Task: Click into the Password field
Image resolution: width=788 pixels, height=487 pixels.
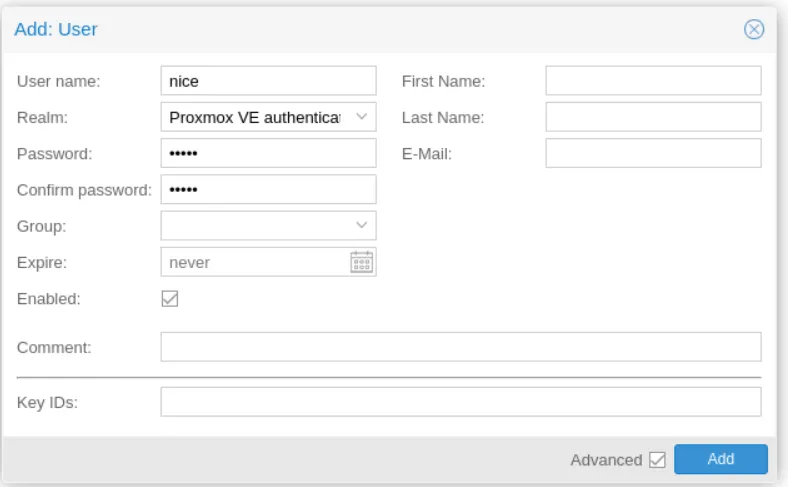Action: point(267,153)
